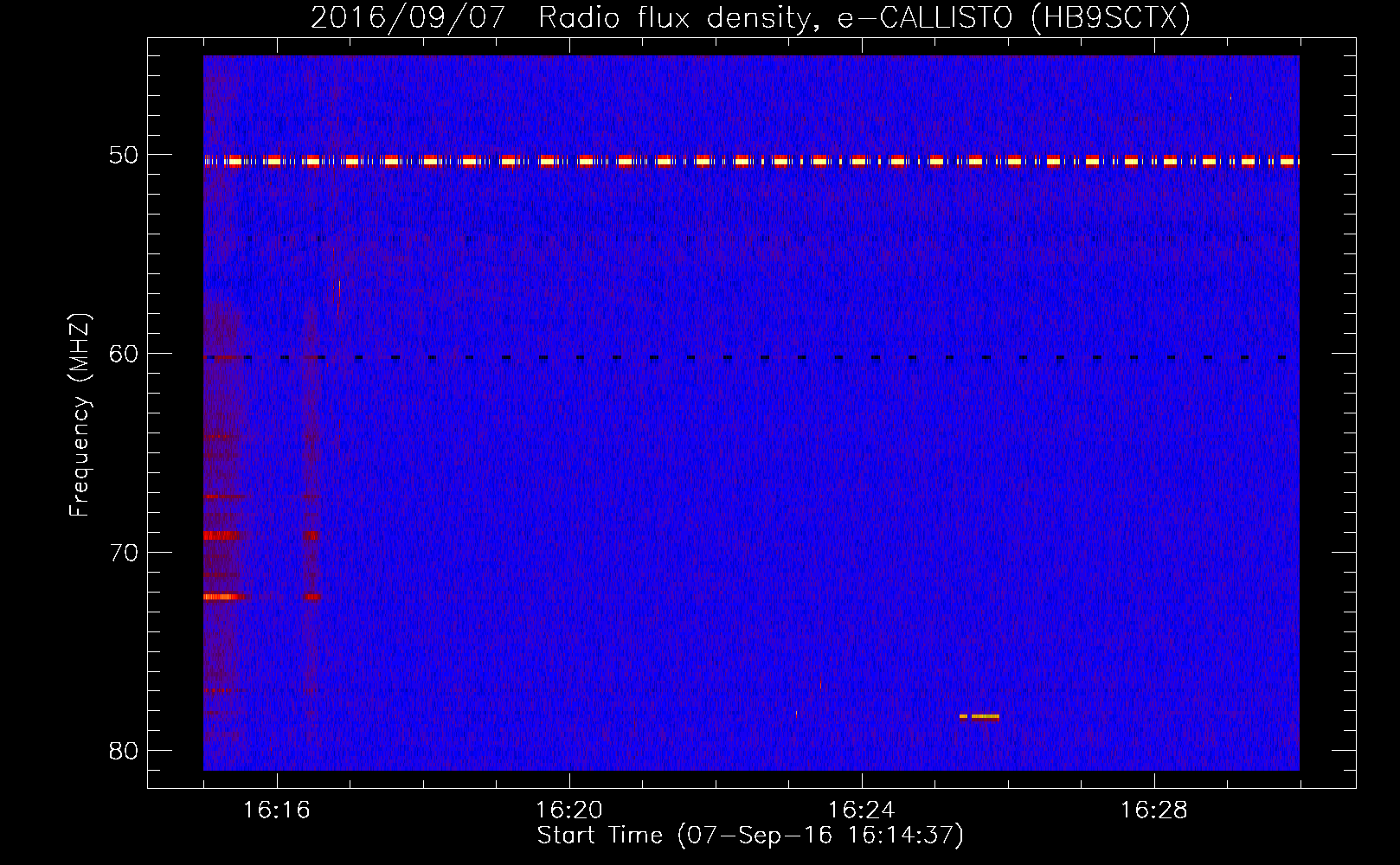1400x865 pixels.
Task: Click the plot title 'Radio flux density, e-CALLISTO (HB9SCTX)'
Action: tap(864, 18)
